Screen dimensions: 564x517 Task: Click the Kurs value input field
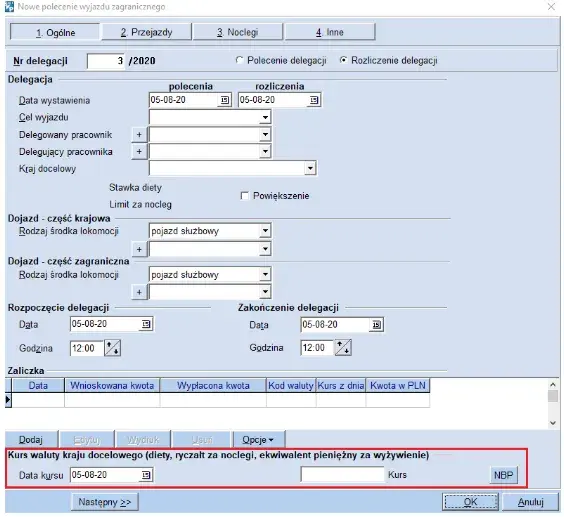[x=342, y=475]
